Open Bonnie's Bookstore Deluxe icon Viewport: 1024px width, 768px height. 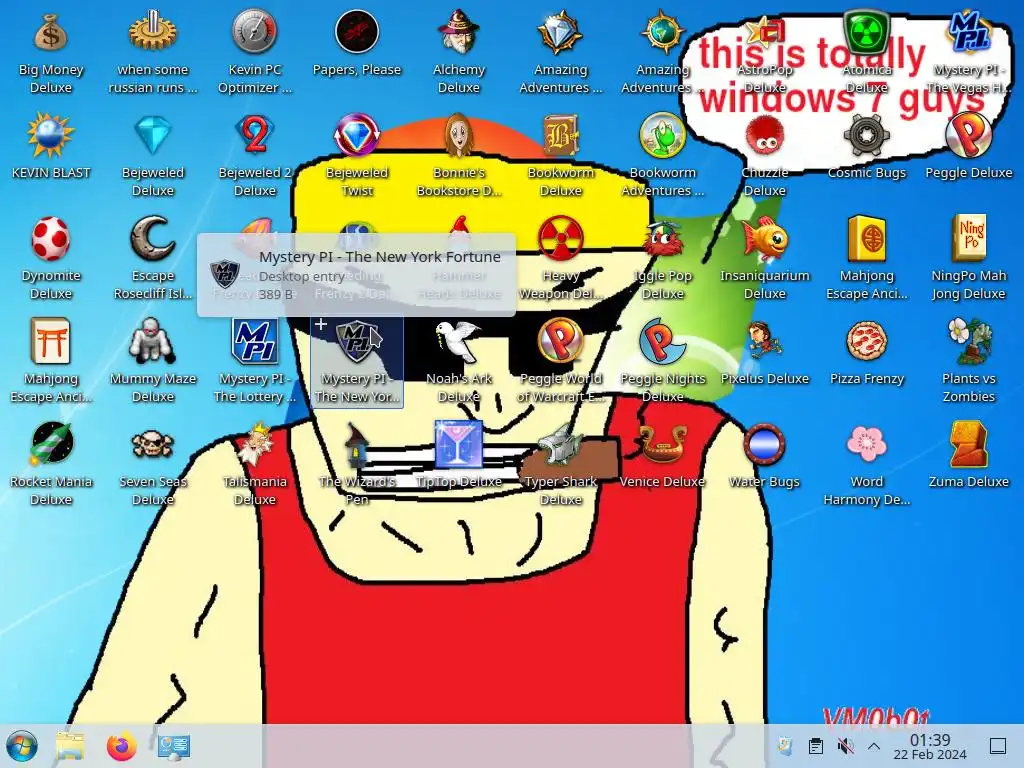pyautogui.click(x=458, y=135)
